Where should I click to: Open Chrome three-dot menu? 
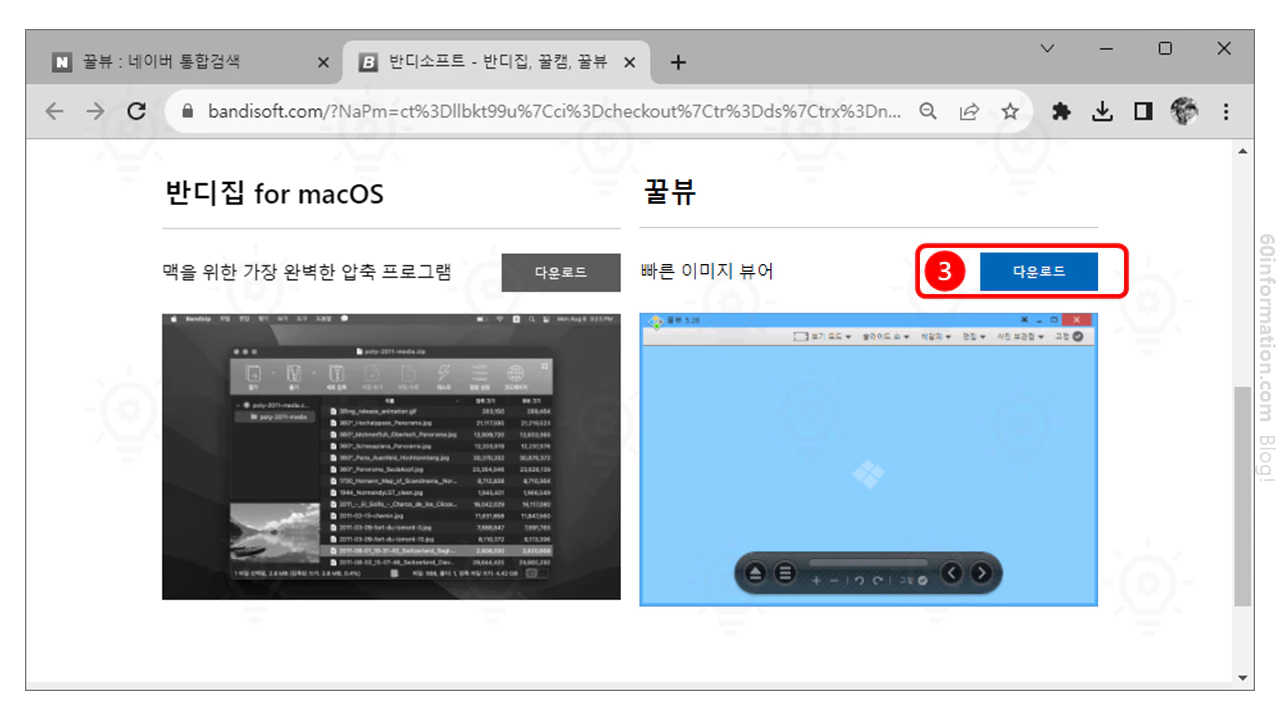[x=1226, y=111]
